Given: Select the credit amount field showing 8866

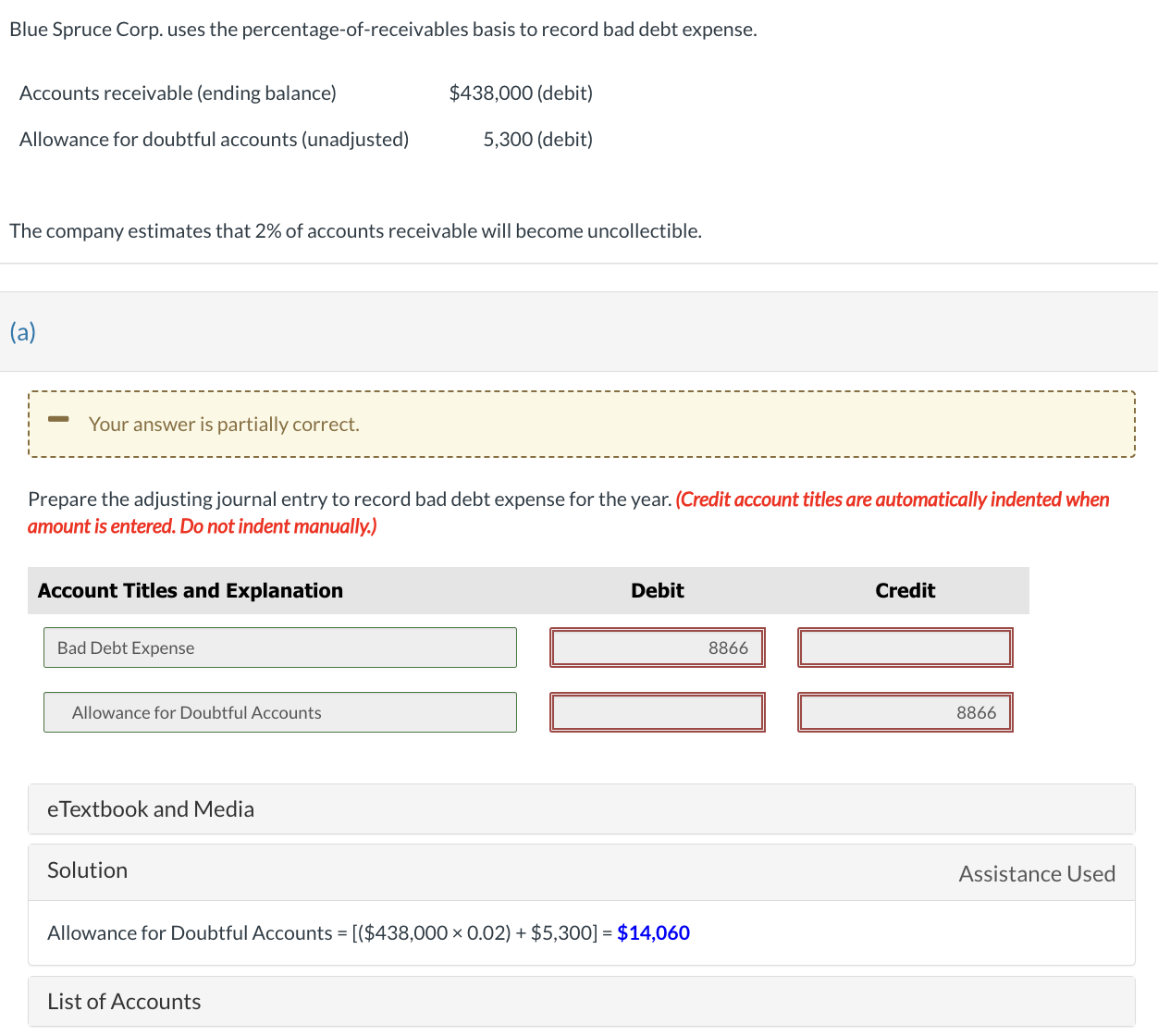Looking at the screenshot, I should (905, 712).
